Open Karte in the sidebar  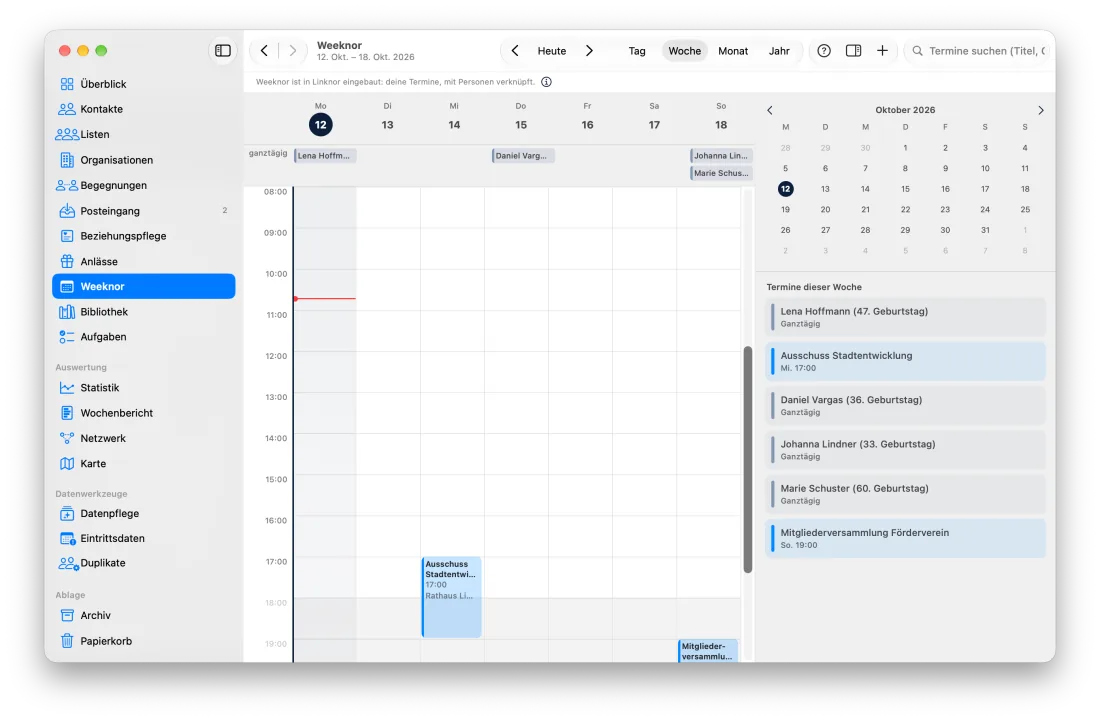click(x=143, y=463)
